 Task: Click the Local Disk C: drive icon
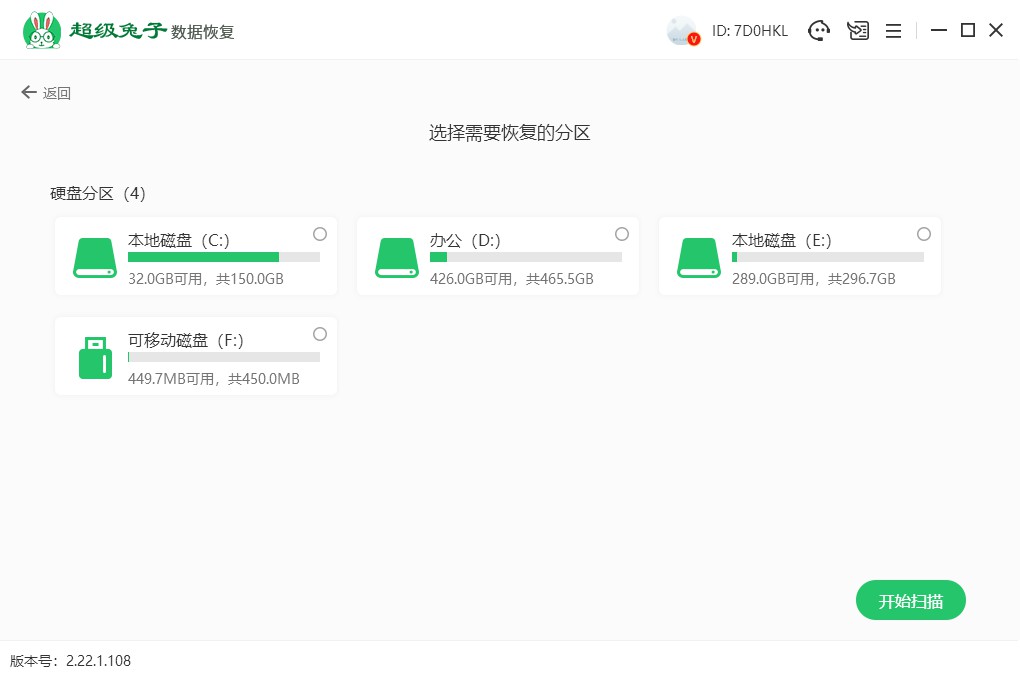[x=95, y=258]
